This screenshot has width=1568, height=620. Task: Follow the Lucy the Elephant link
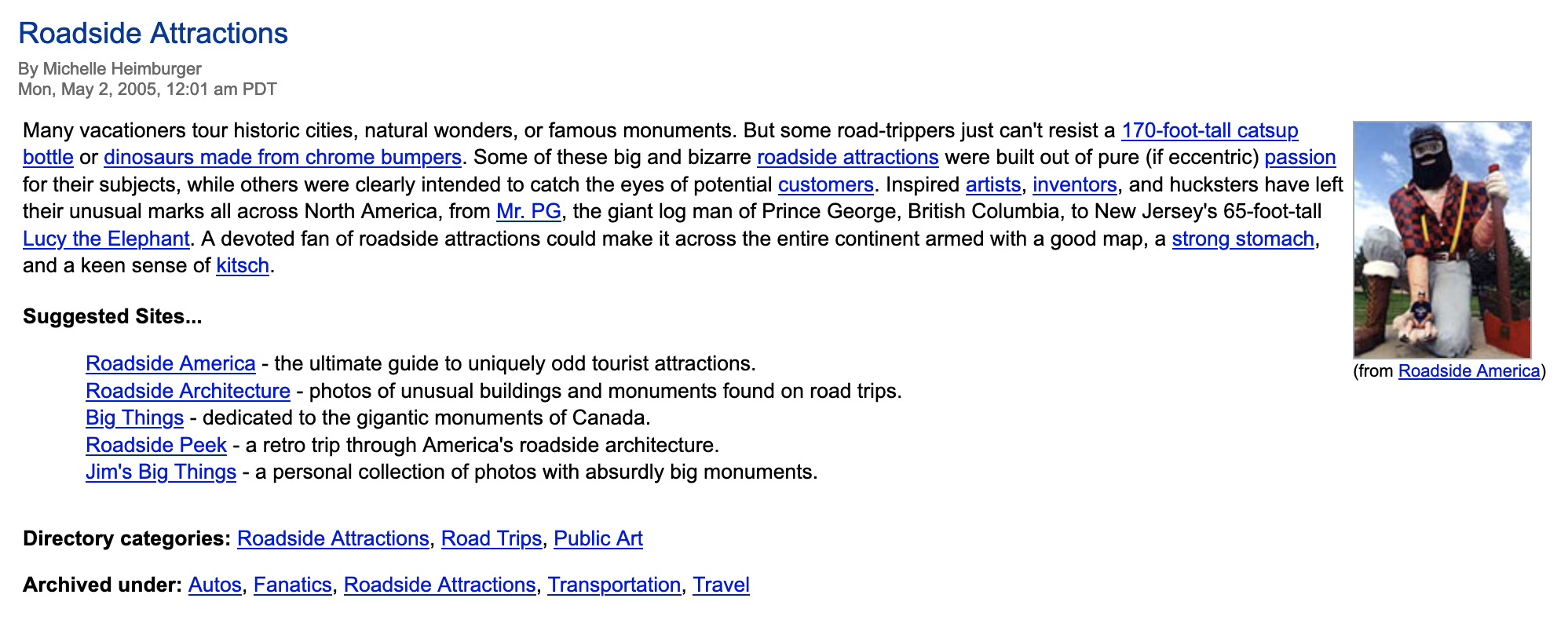tap(106, 239)
